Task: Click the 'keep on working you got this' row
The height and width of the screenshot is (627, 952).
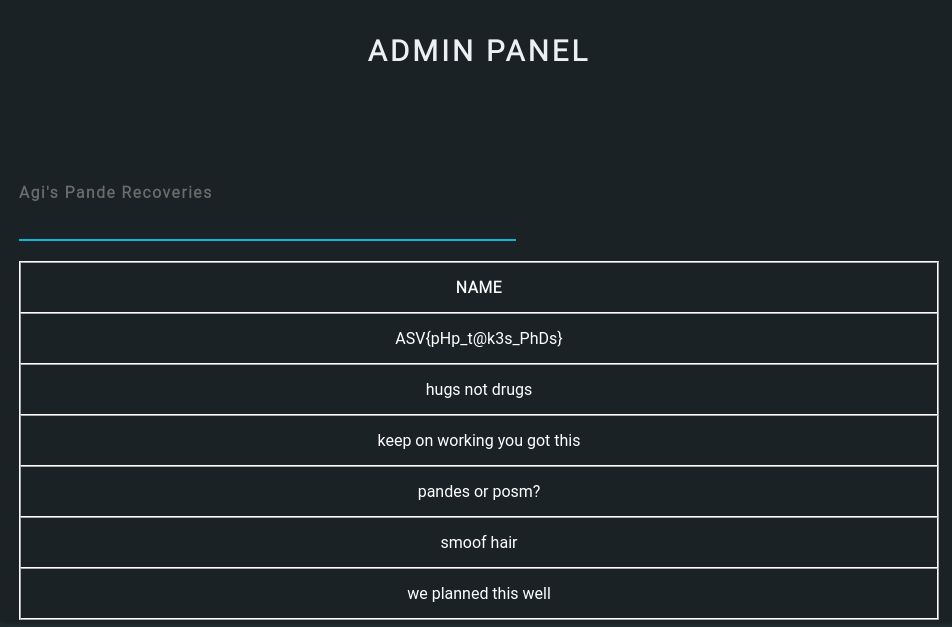Action: pyautogui.click(x=478, y=440)
